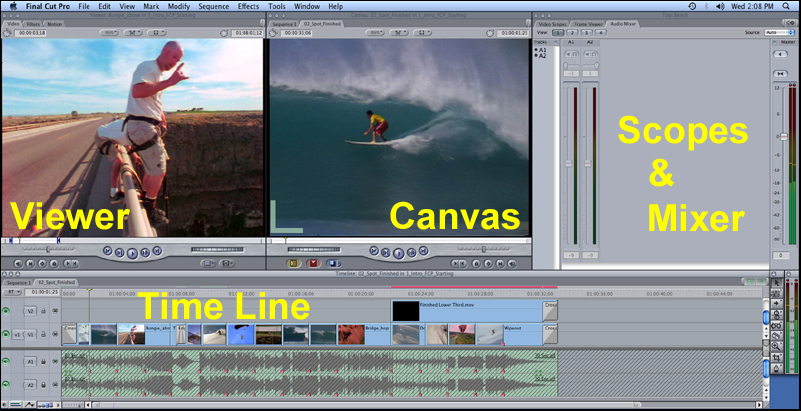Open the Modify menu

coord(179,7)
